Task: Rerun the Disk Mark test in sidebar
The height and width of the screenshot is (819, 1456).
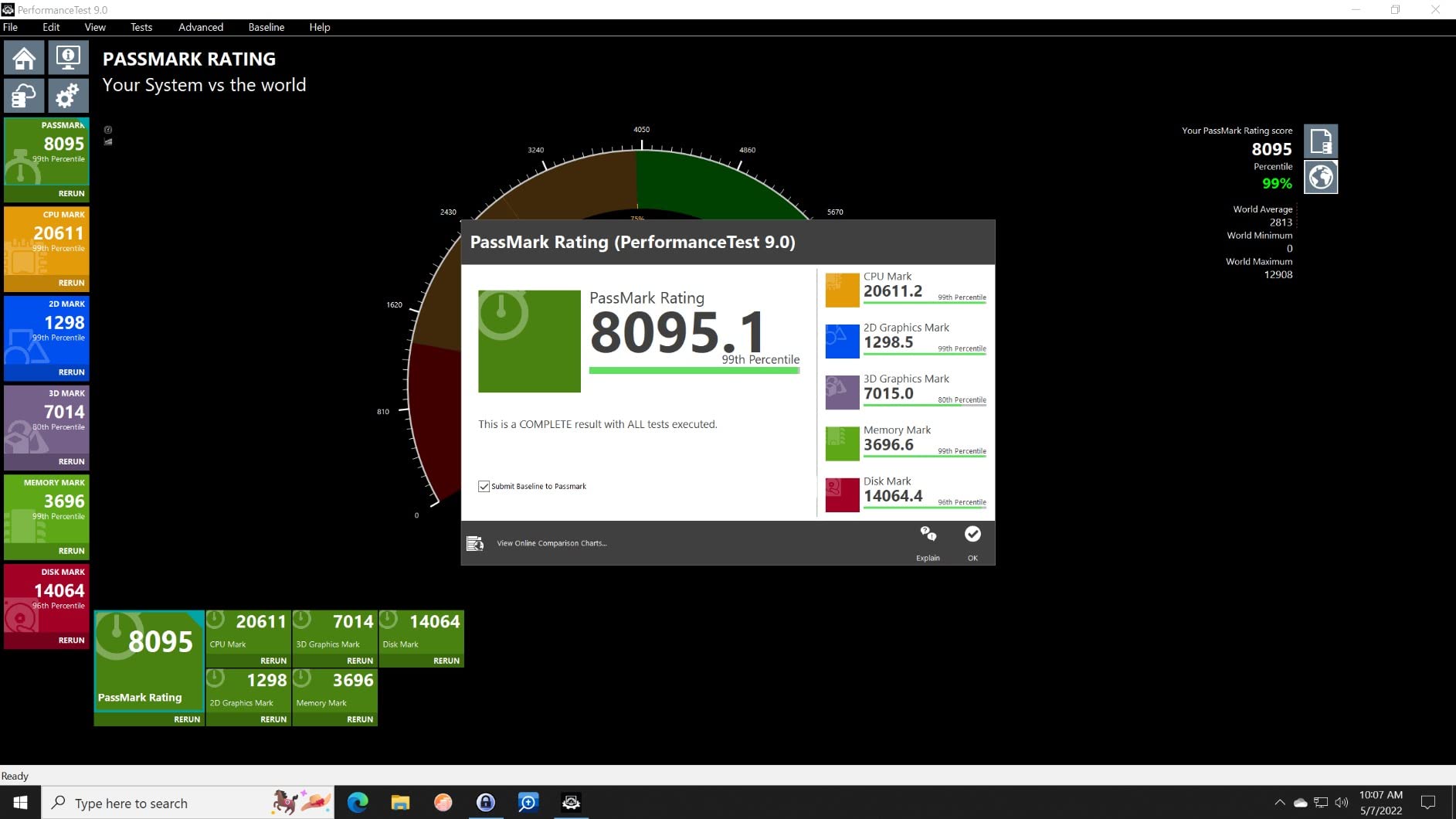Action: 71,641
